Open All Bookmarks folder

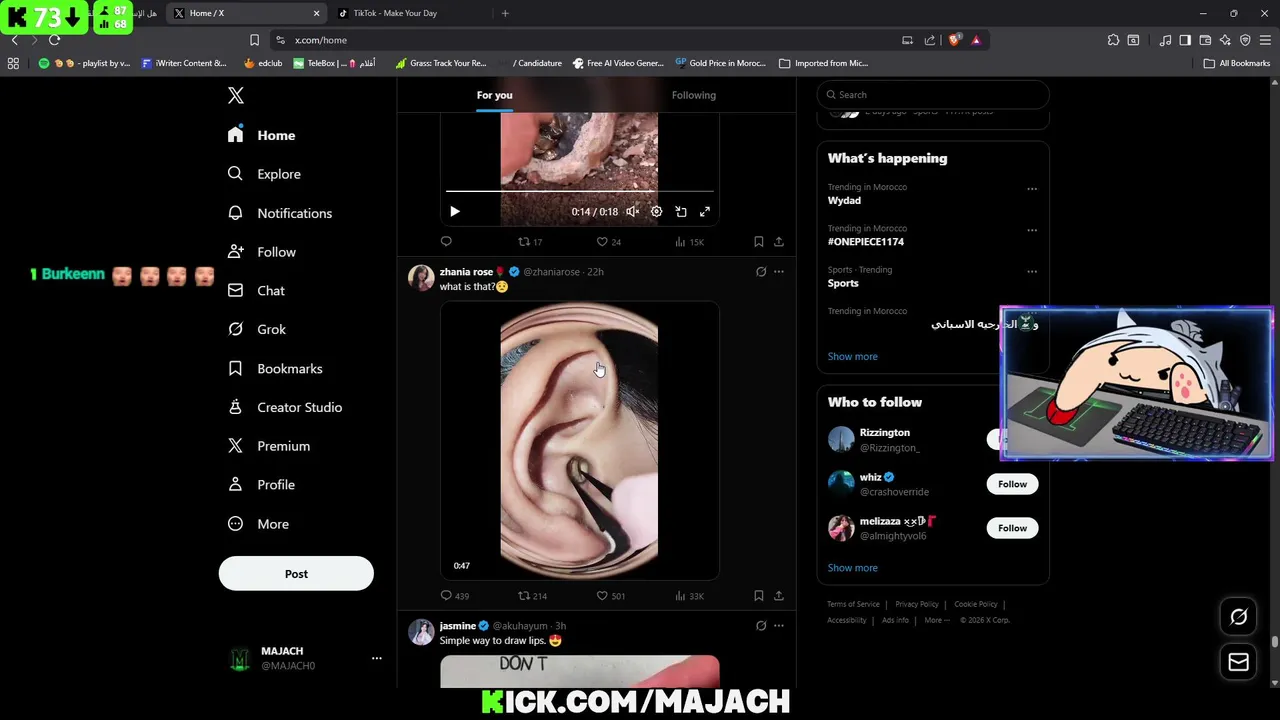(x=1237, y=63)
